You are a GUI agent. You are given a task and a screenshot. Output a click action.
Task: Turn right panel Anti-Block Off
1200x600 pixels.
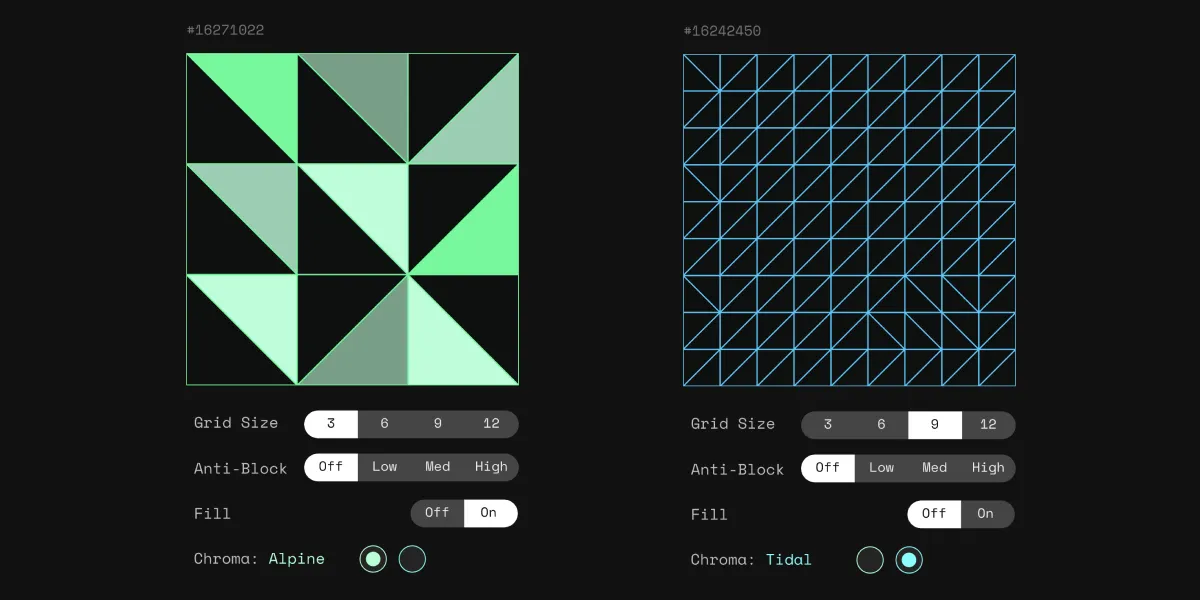(x=828, y=468)
